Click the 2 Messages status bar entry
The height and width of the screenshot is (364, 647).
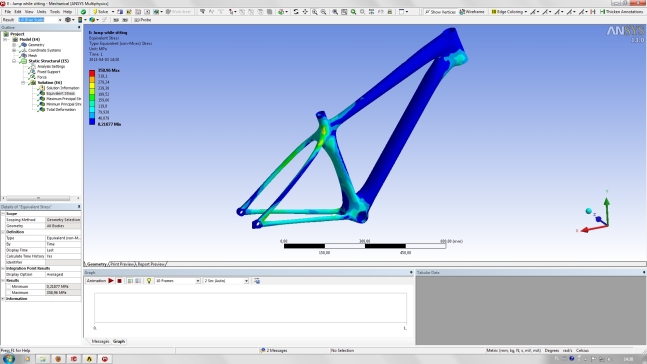[274, 350]
